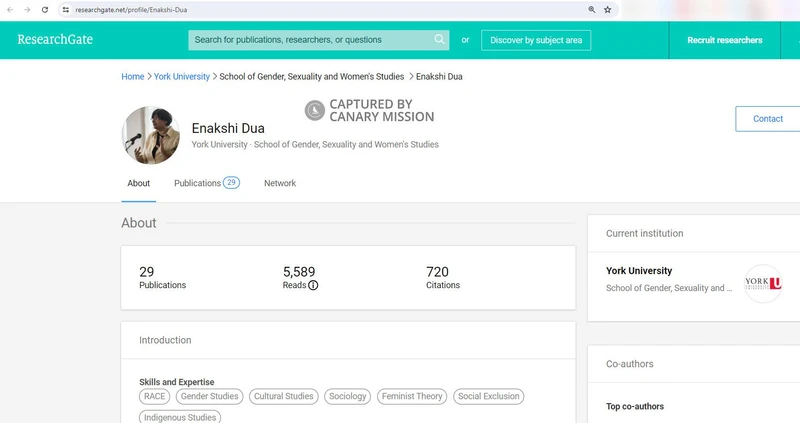Click the Enakshi Dua profile name heading

[228, 128]
